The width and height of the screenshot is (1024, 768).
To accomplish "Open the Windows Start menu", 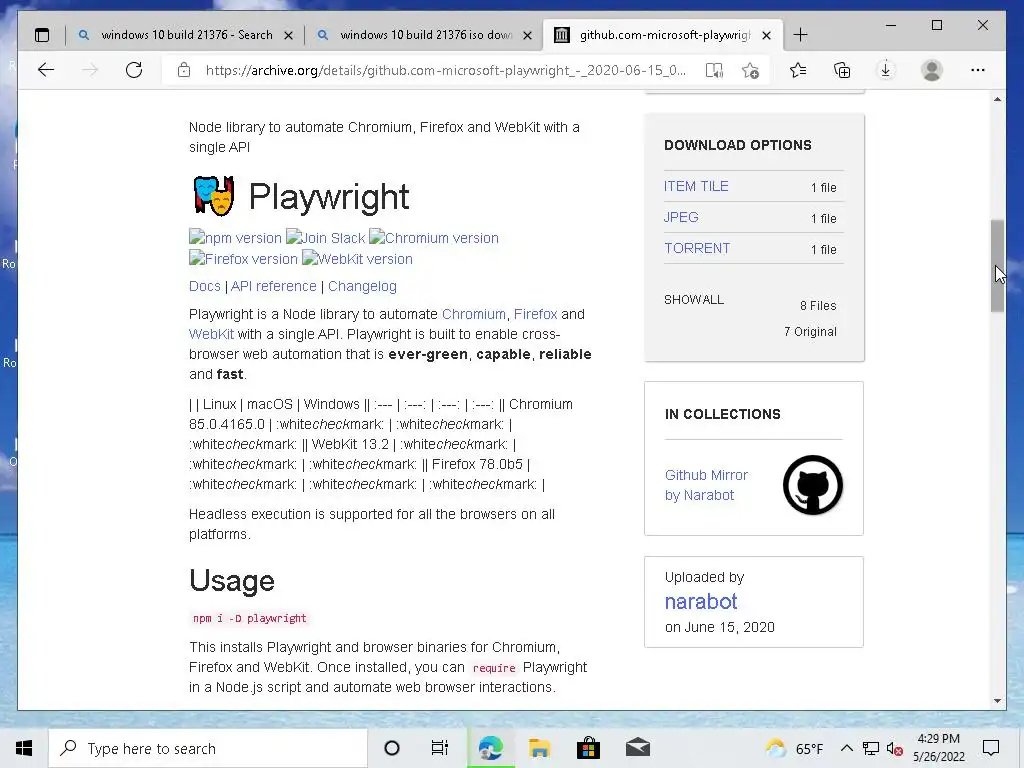I will click(24, 748).
